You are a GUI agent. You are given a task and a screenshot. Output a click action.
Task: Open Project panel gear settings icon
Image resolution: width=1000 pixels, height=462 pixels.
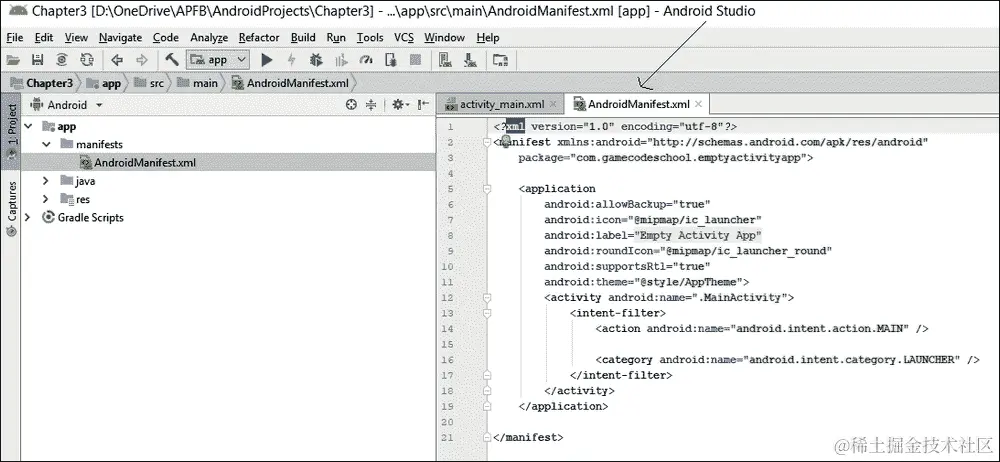pos(400,105)
